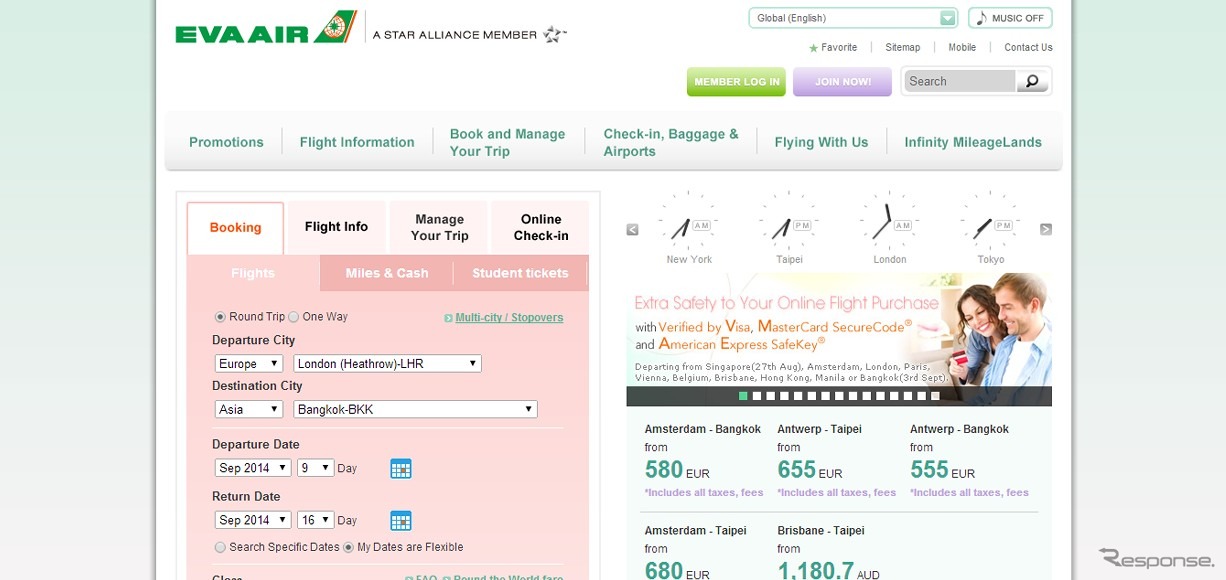Image resolution: width=1226 pixels, height=580 pixels.
Task: Switch to the Booking tab
Action: tap(235, 228)
